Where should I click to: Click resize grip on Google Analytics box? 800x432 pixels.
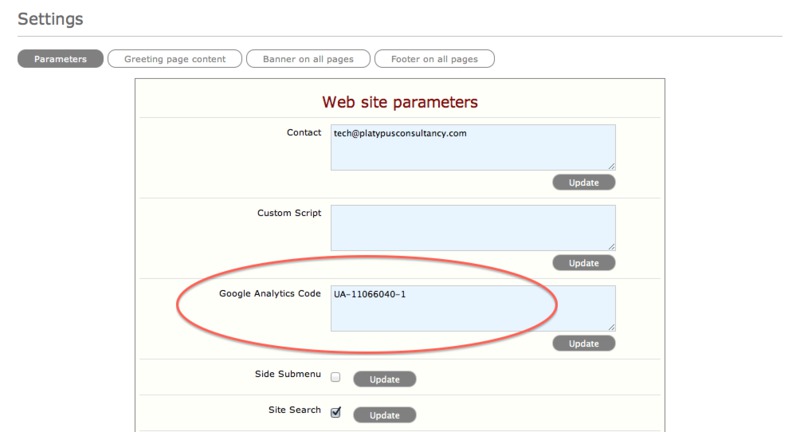[x=611, y=326]
